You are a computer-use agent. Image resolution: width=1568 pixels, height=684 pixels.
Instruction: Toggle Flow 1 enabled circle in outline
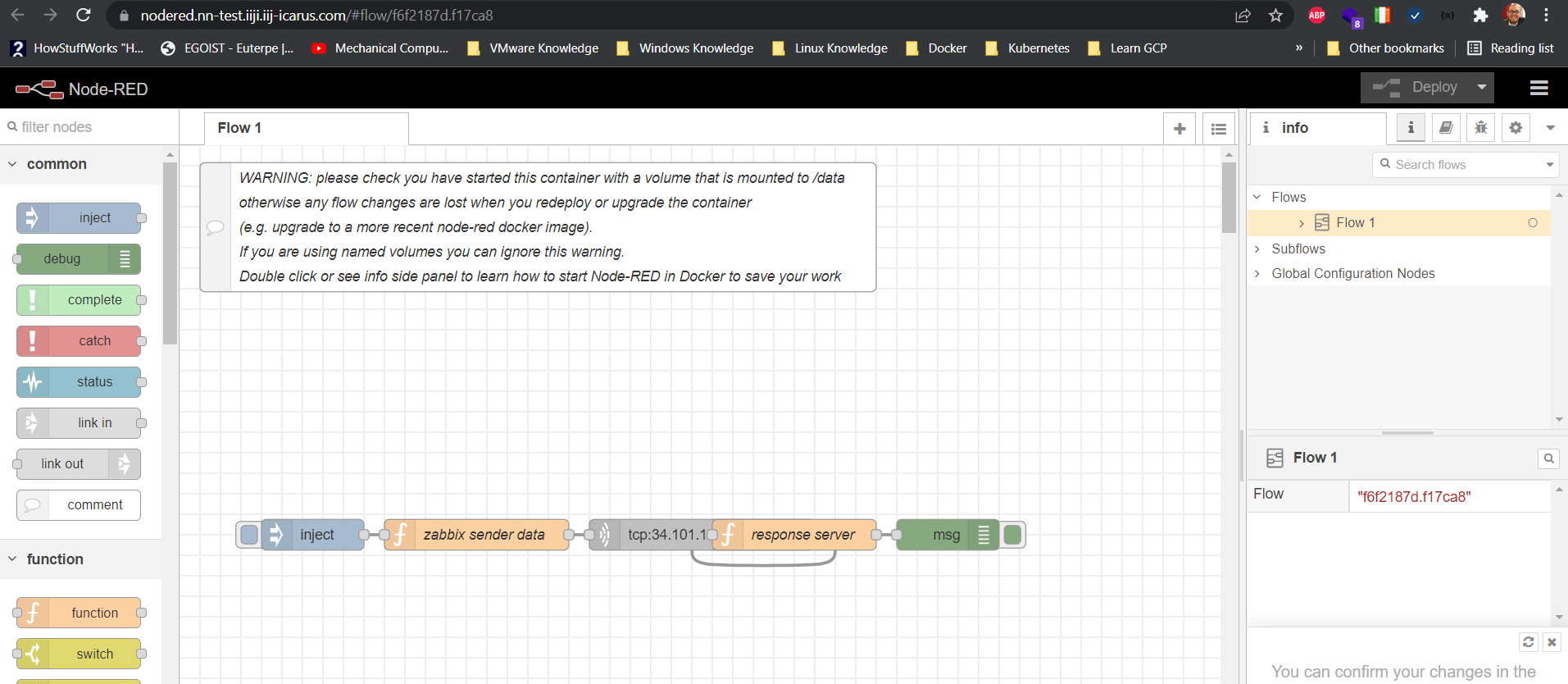[x=1533, y=223]
